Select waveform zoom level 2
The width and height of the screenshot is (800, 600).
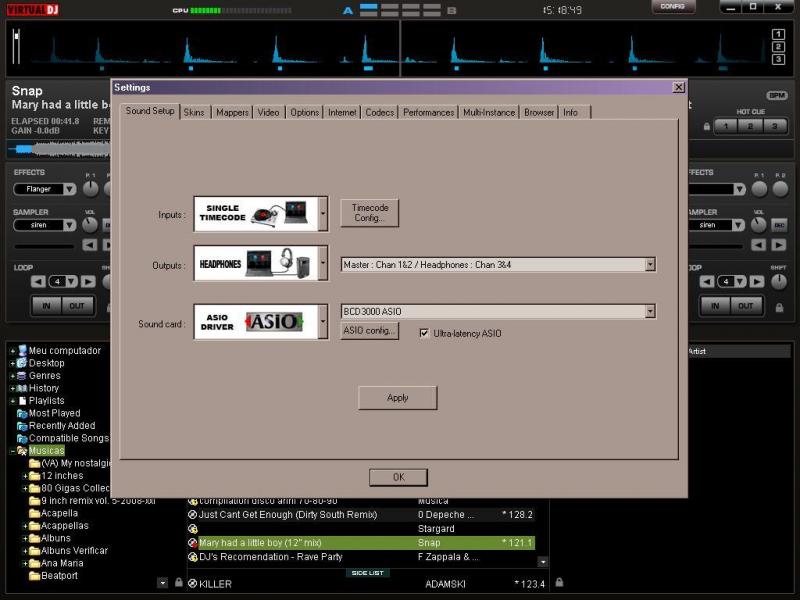(778, 47)
